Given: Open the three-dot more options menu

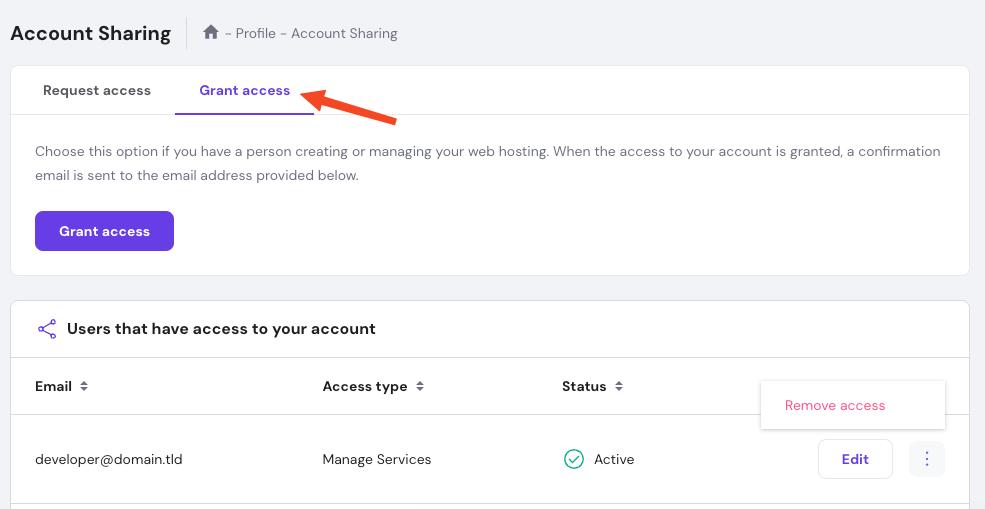Looking at the screenshot, I should pyautogui.click(x=927, y=459).
